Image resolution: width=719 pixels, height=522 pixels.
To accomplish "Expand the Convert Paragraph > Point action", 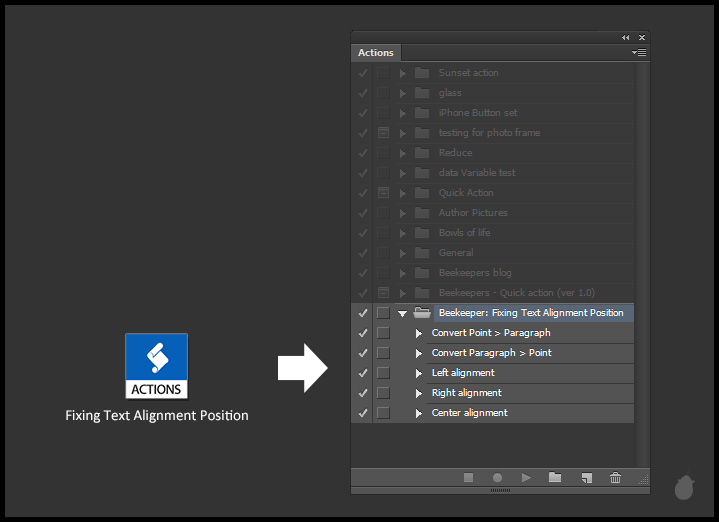I will tap(419, 353).
